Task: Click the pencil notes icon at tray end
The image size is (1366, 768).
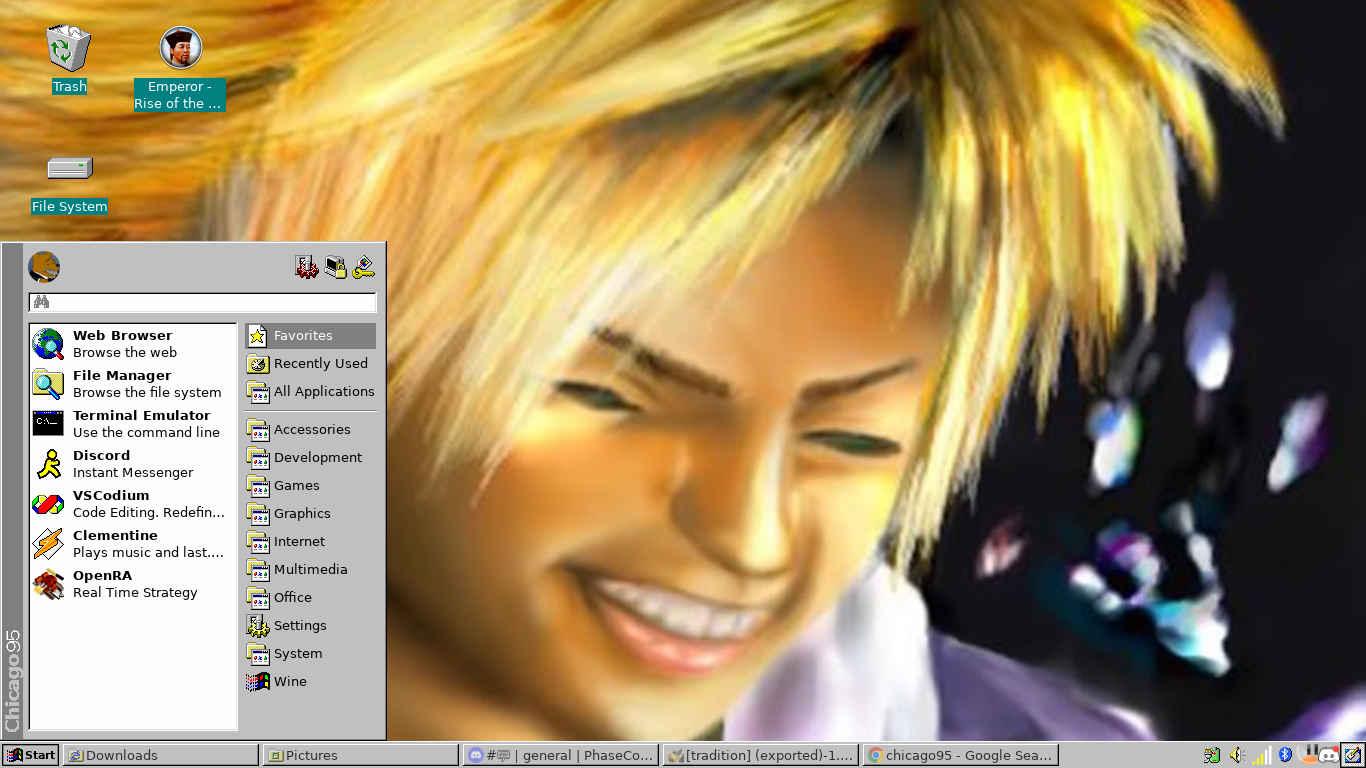Action: pyautogui.click(x=1352, y=755)
